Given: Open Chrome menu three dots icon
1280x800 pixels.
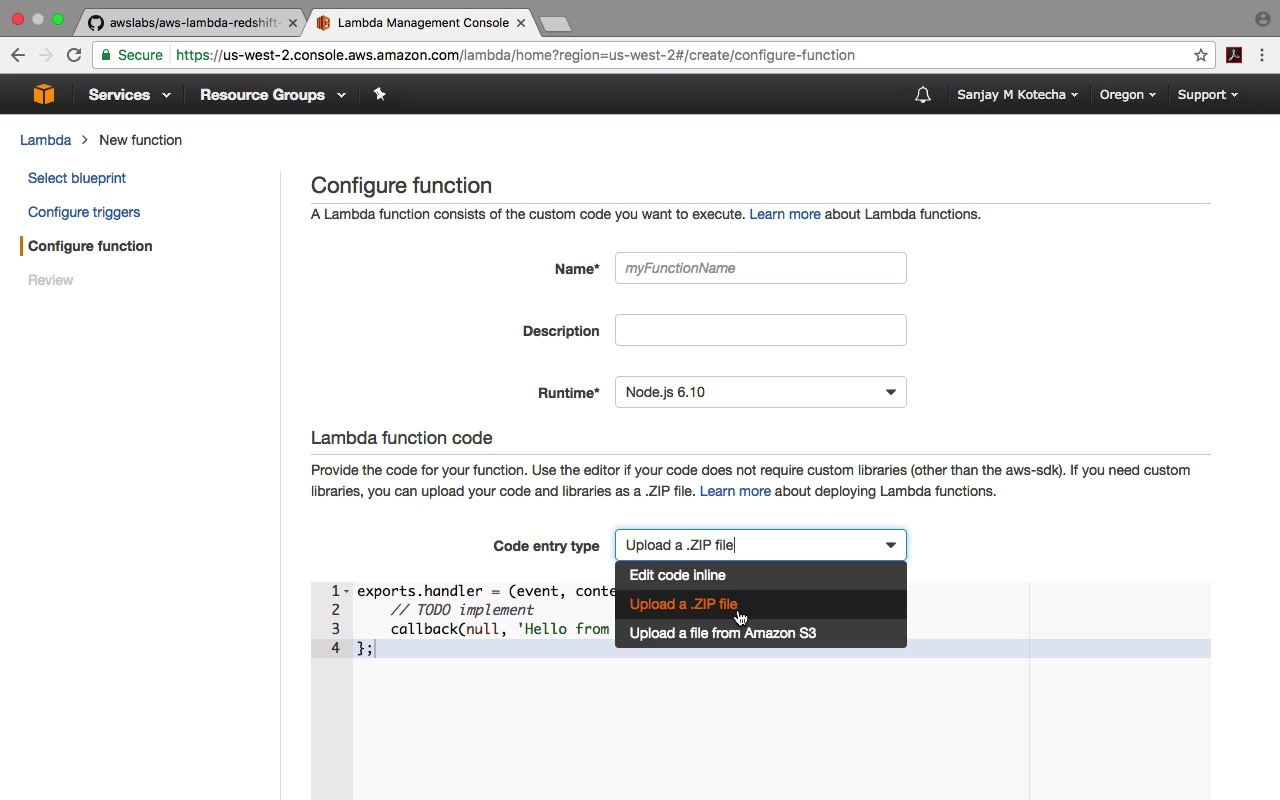Looking at the screenshot, I should [1264, 55].
